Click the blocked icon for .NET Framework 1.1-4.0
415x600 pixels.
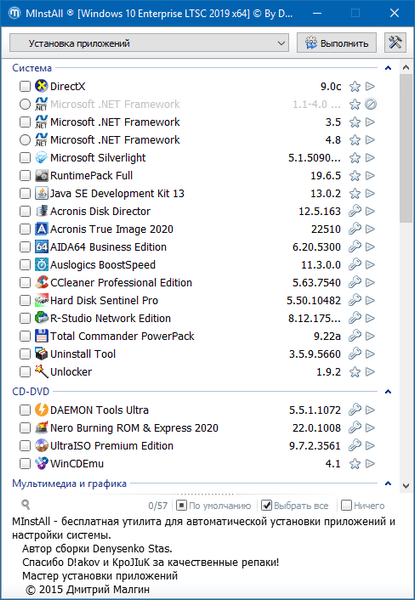point(370,104)
